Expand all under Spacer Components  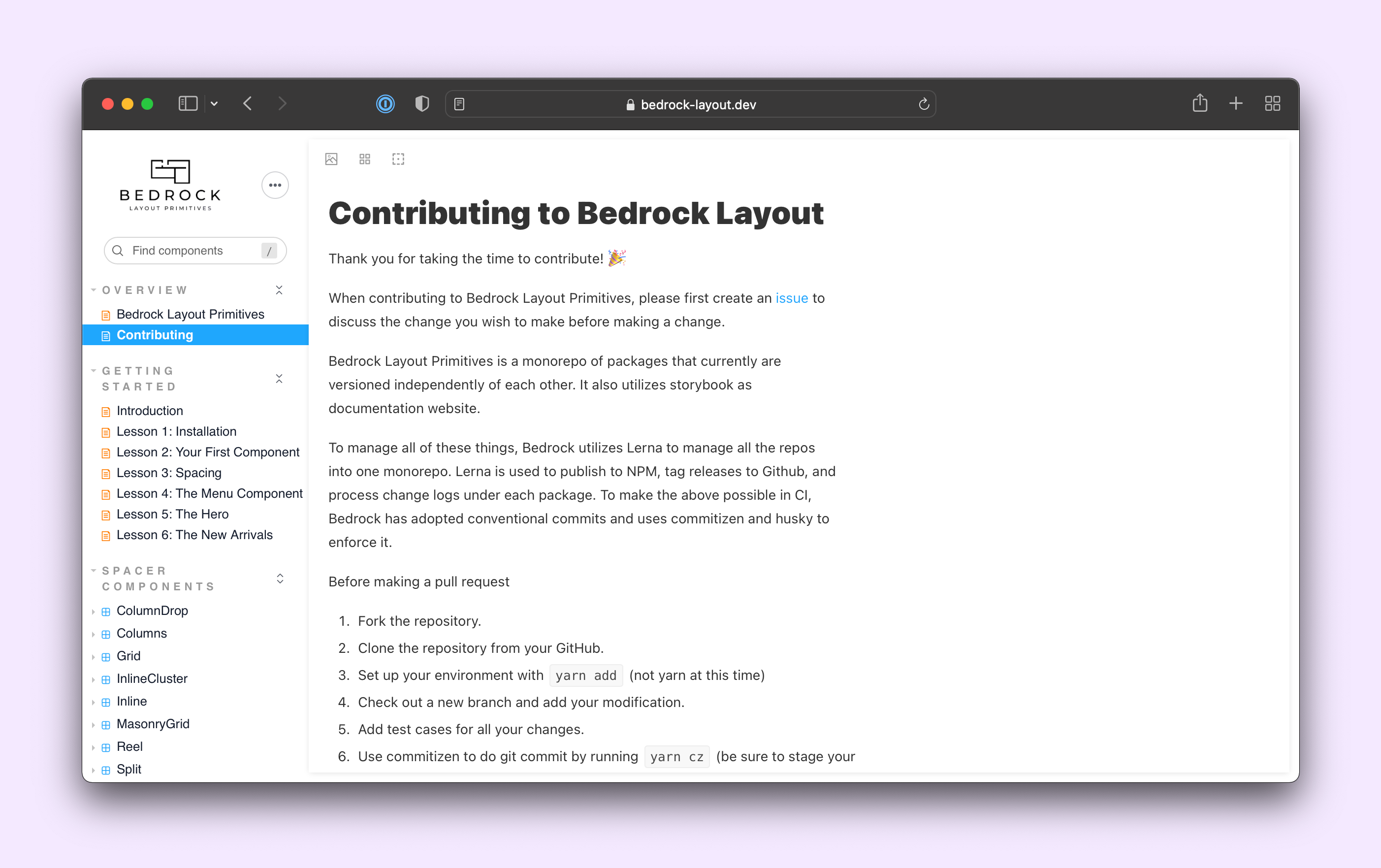tap(280, 579)
